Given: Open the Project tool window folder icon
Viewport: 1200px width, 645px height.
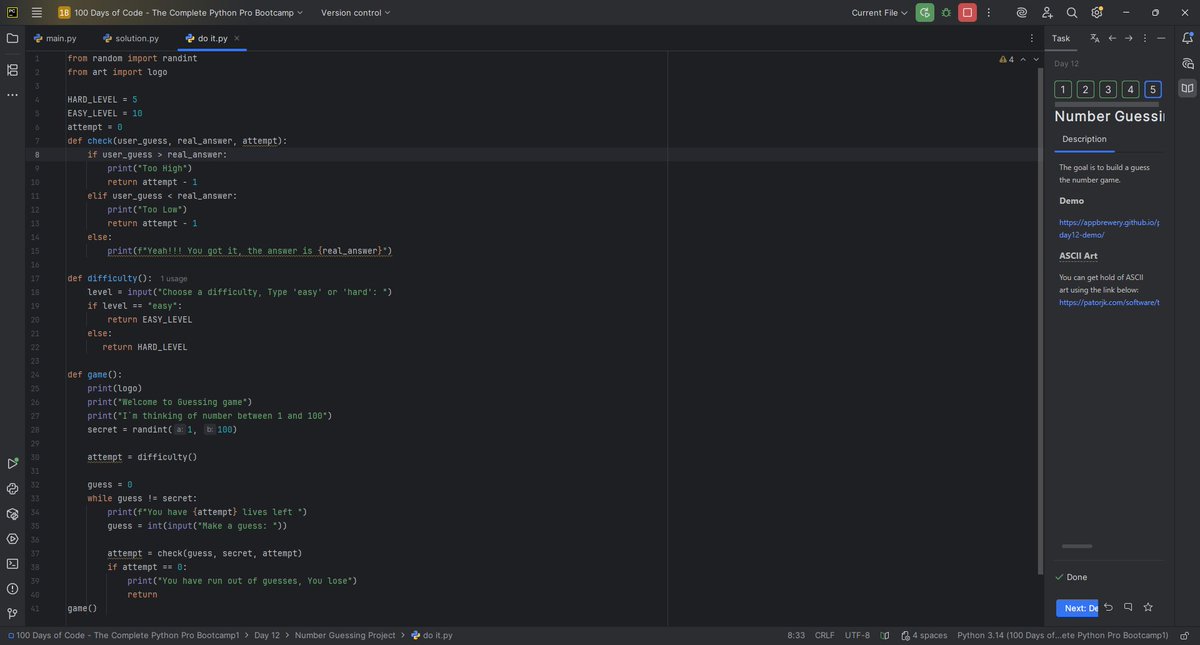Looking at the screenshot, I should (12, 37).
